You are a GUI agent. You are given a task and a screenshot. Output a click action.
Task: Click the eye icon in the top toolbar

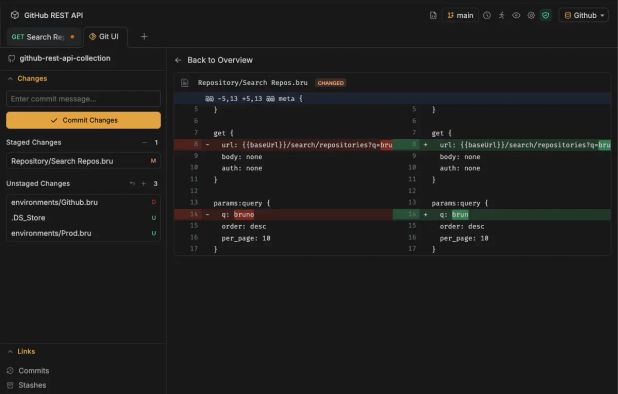coord(516,15)
